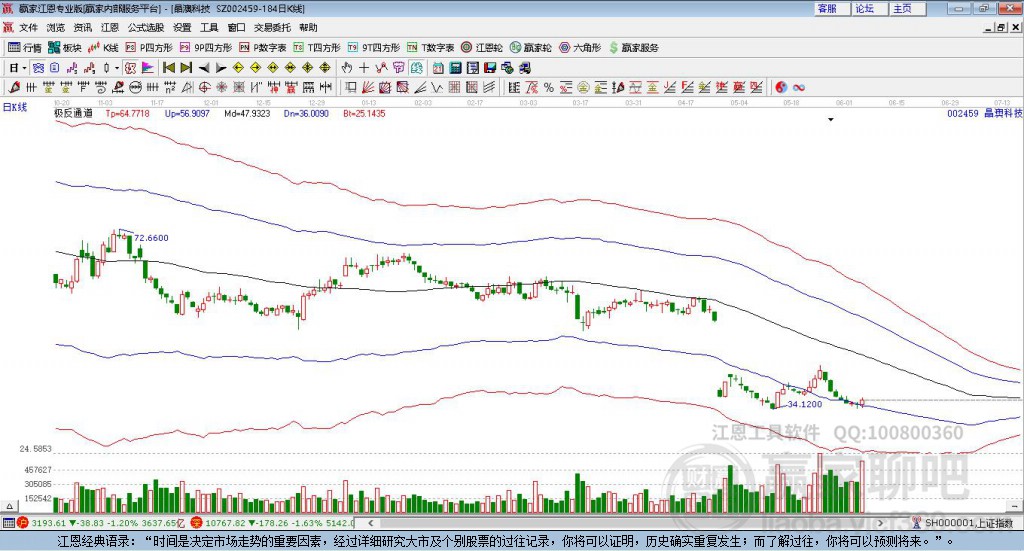Select the parallel lines channel tool
Image resolution: width=1024 pixels, height=551 pixels.
[488, 87]
